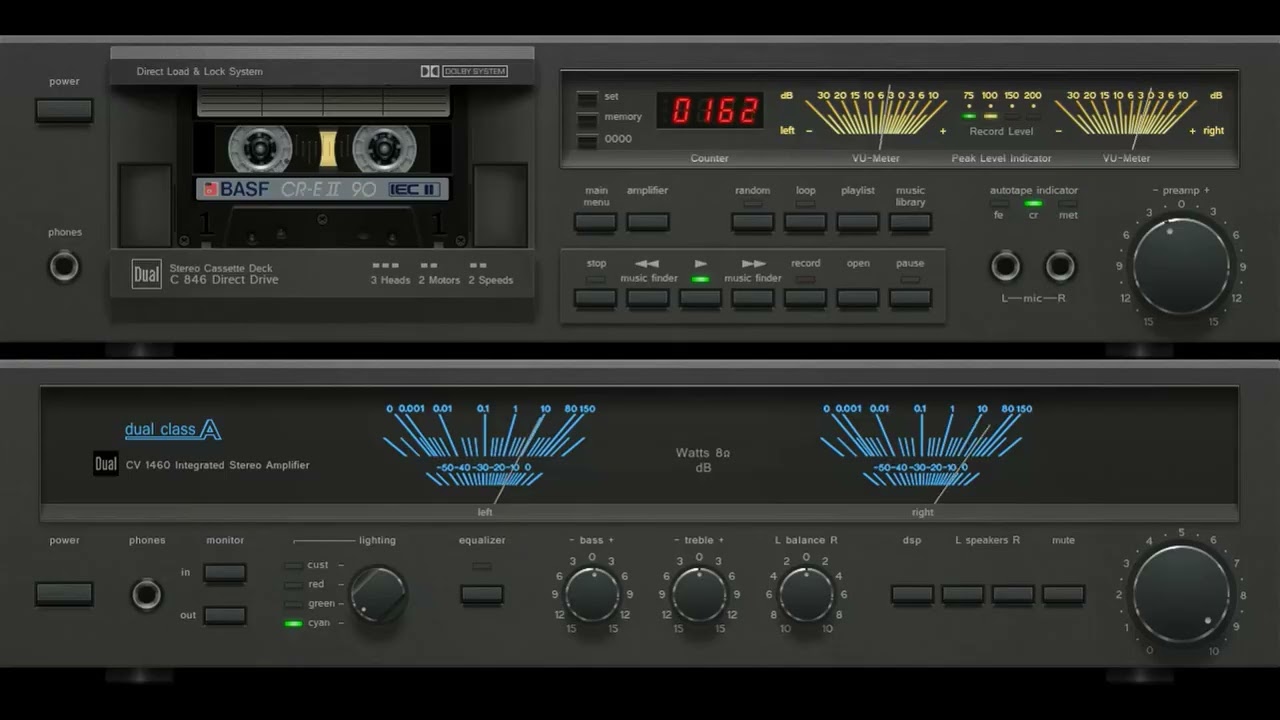Click the dual class A logo
This screenshot has height=720, width=1280.
[173, 430]
